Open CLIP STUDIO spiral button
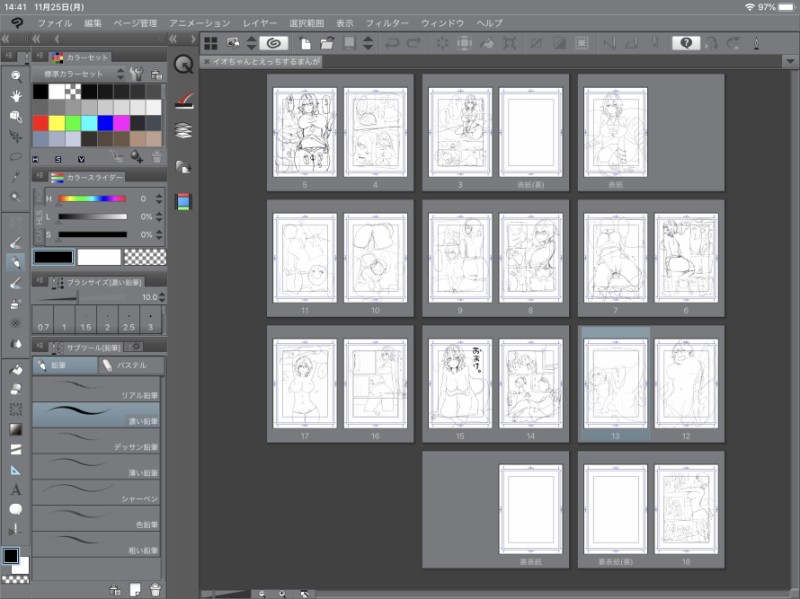This screenshot has width=800, height=599. coord(273,43)
